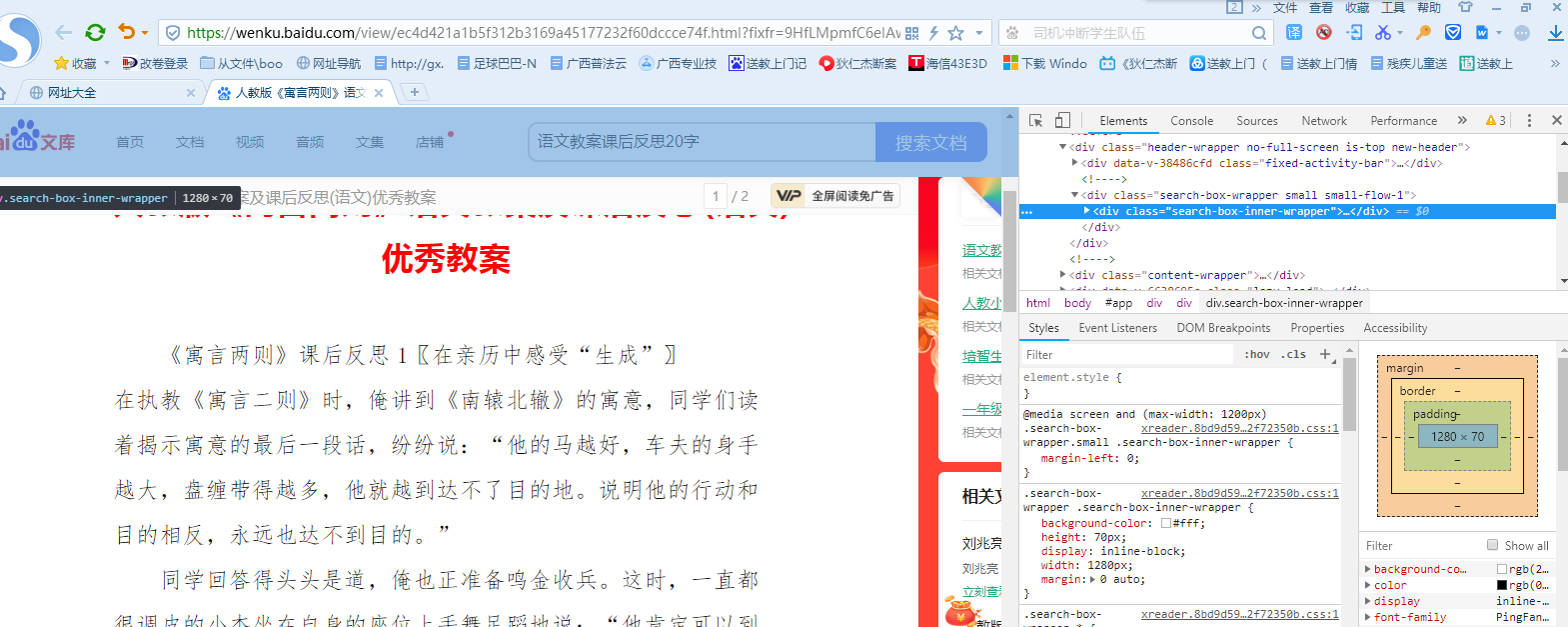
Task: Open the 工具 menu
Action: coord(1393,7)
